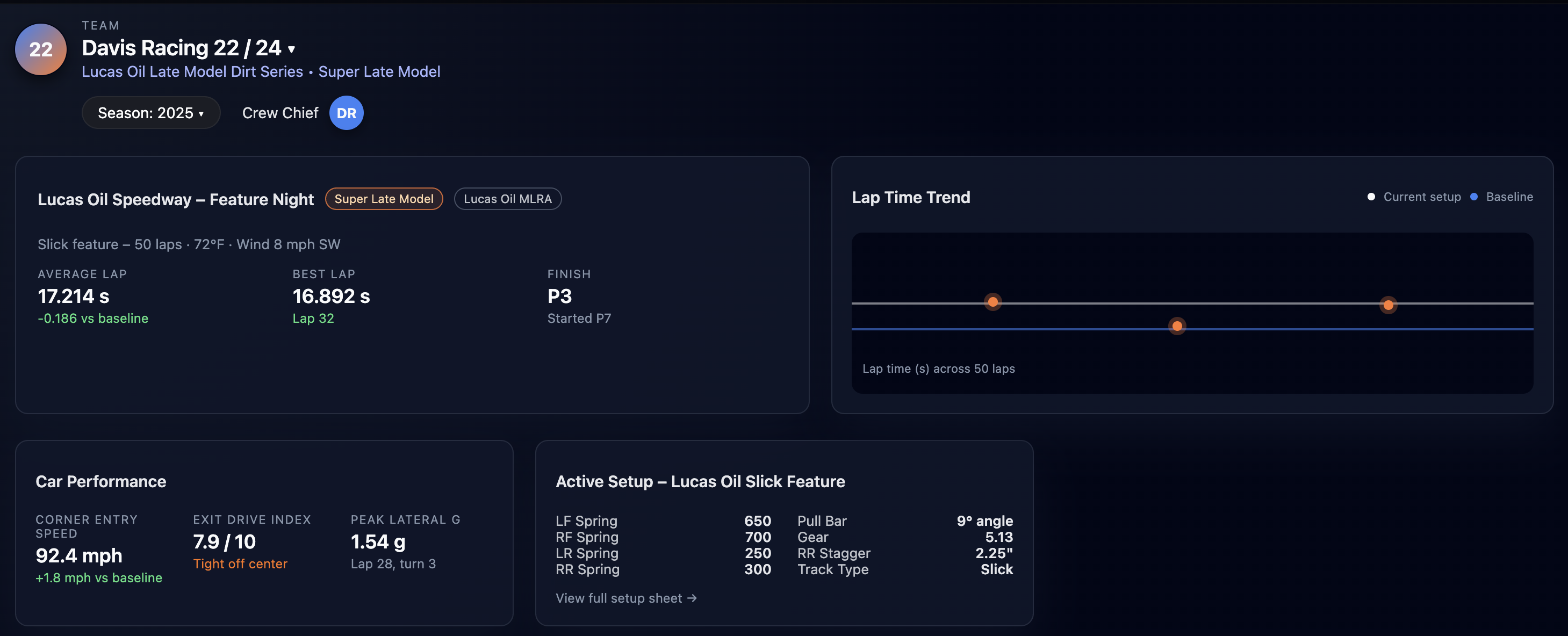Enable the Lucas Oil MLRA filter chip

tap(508, 198)
